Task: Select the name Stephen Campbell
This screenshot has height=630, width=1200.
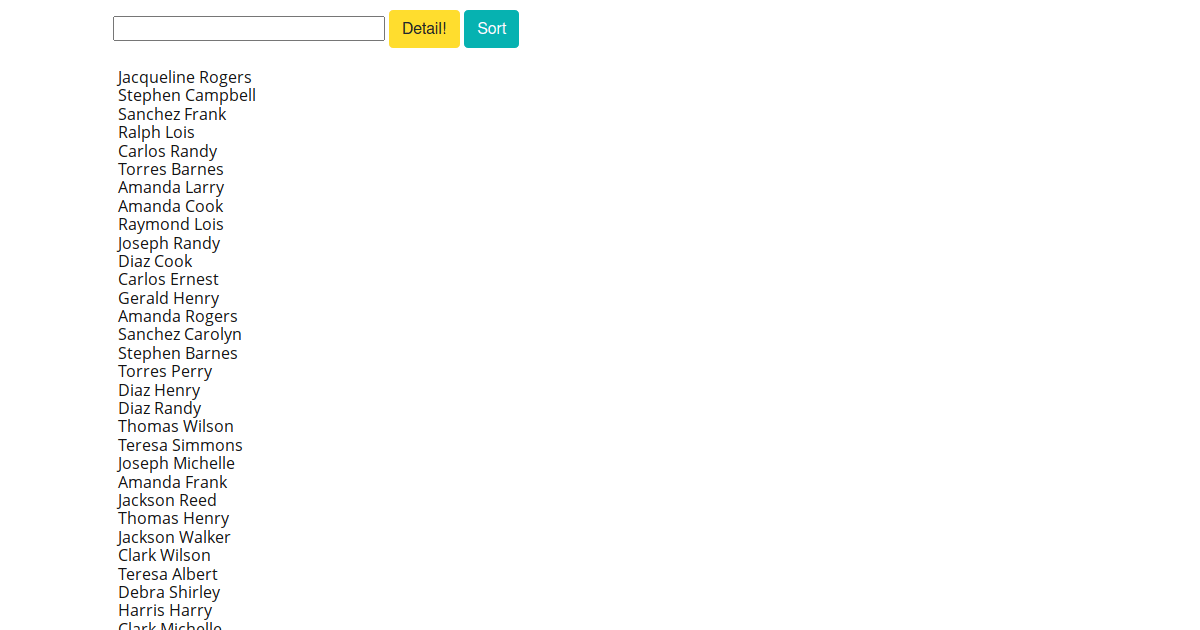Action: (x=187, y=96)
